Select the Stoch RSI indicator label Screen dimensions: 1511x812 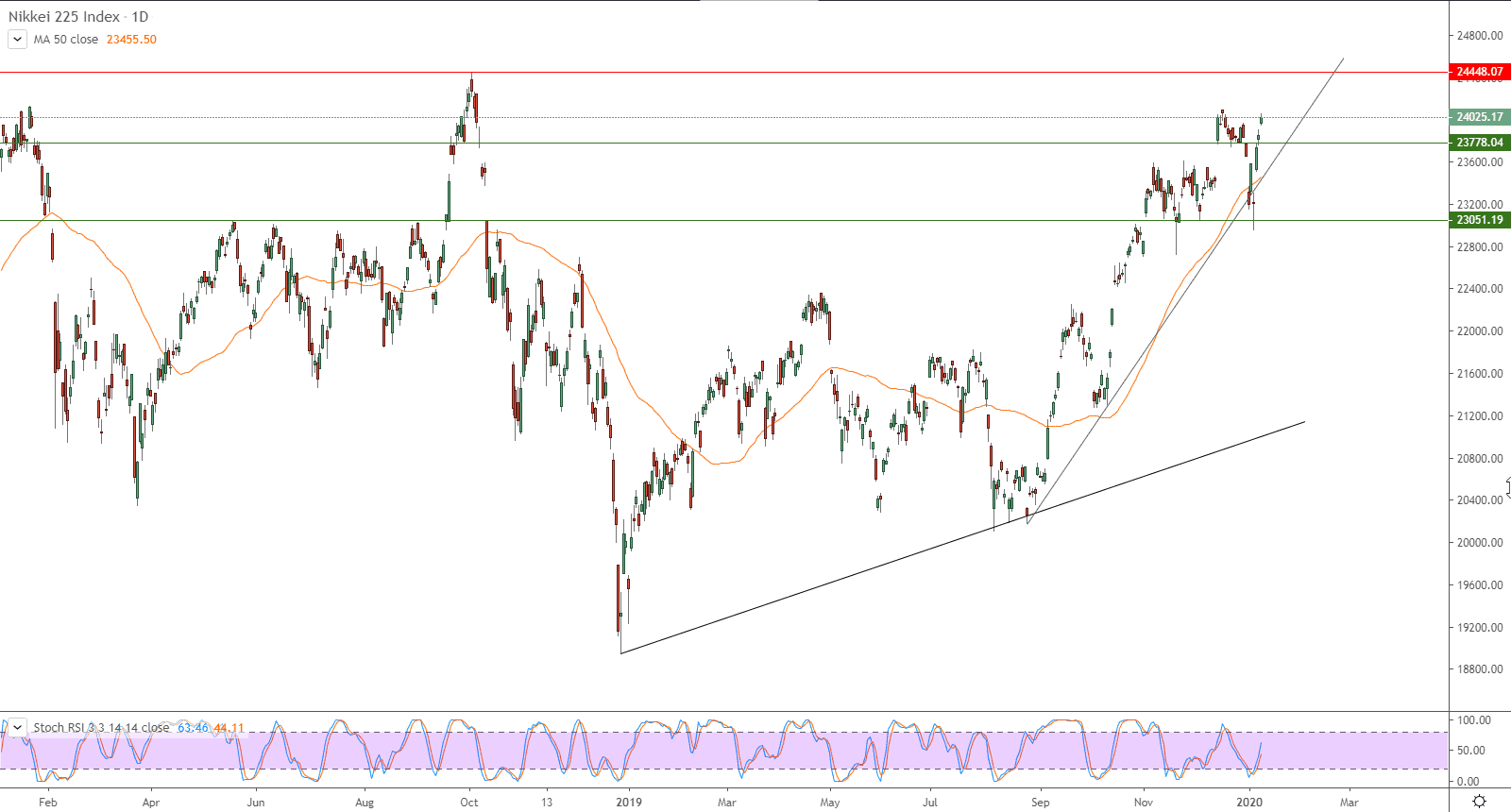(101, 728)
